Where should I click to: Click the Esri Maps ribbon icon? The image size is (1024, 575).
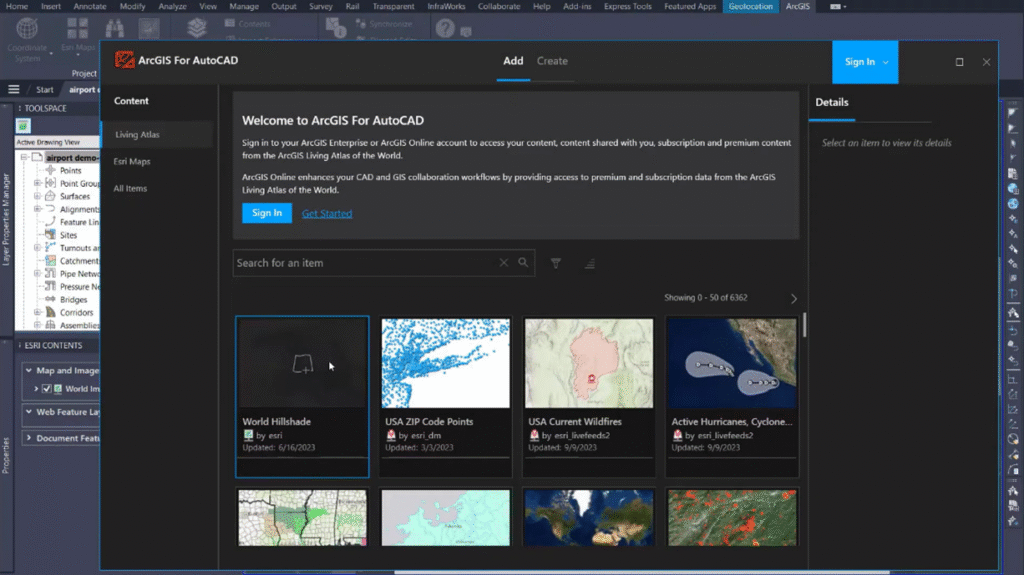[x=77, y=29]
